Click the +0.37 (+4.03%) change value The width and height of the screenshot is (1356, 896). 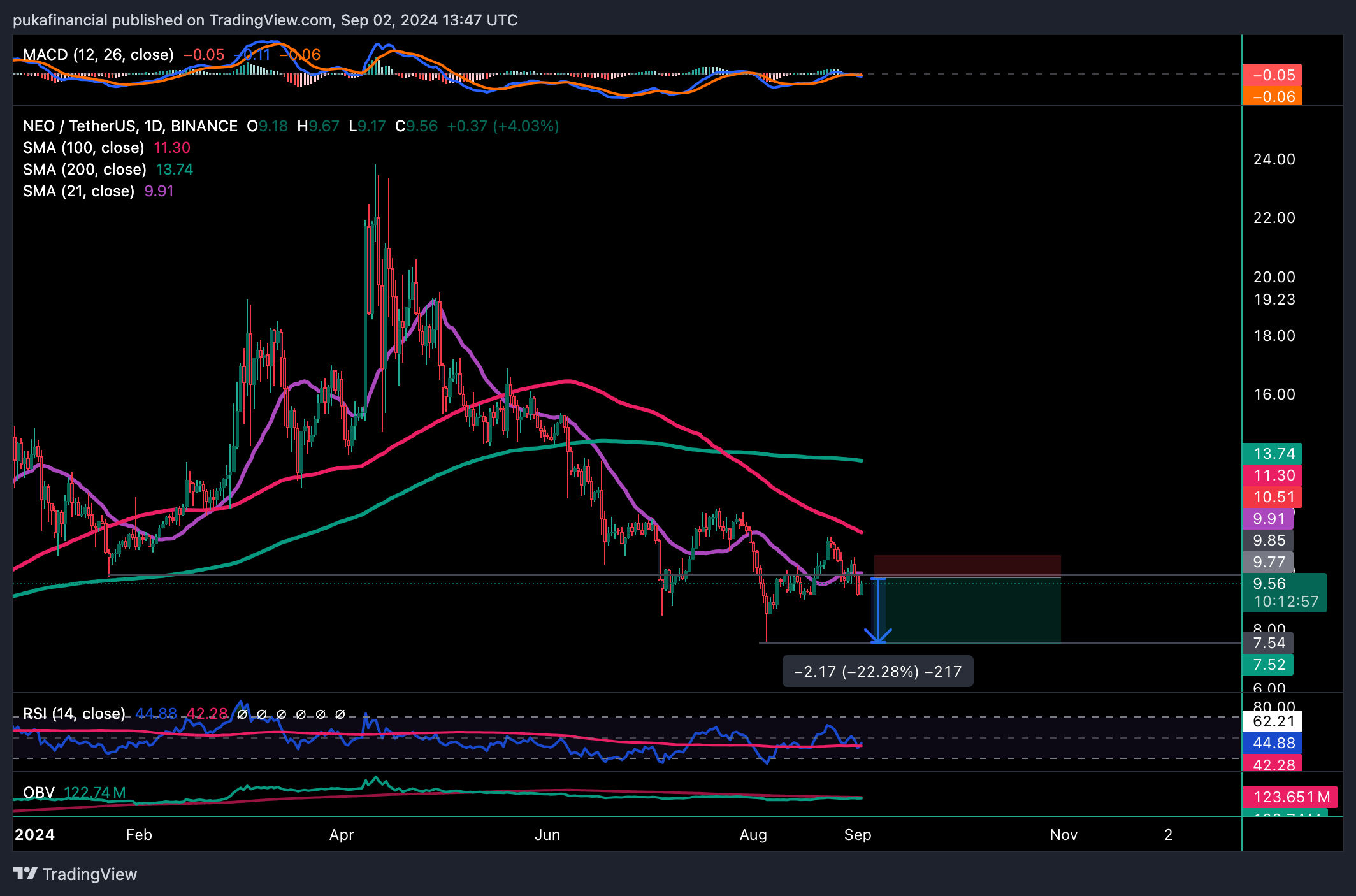point(503,126)
